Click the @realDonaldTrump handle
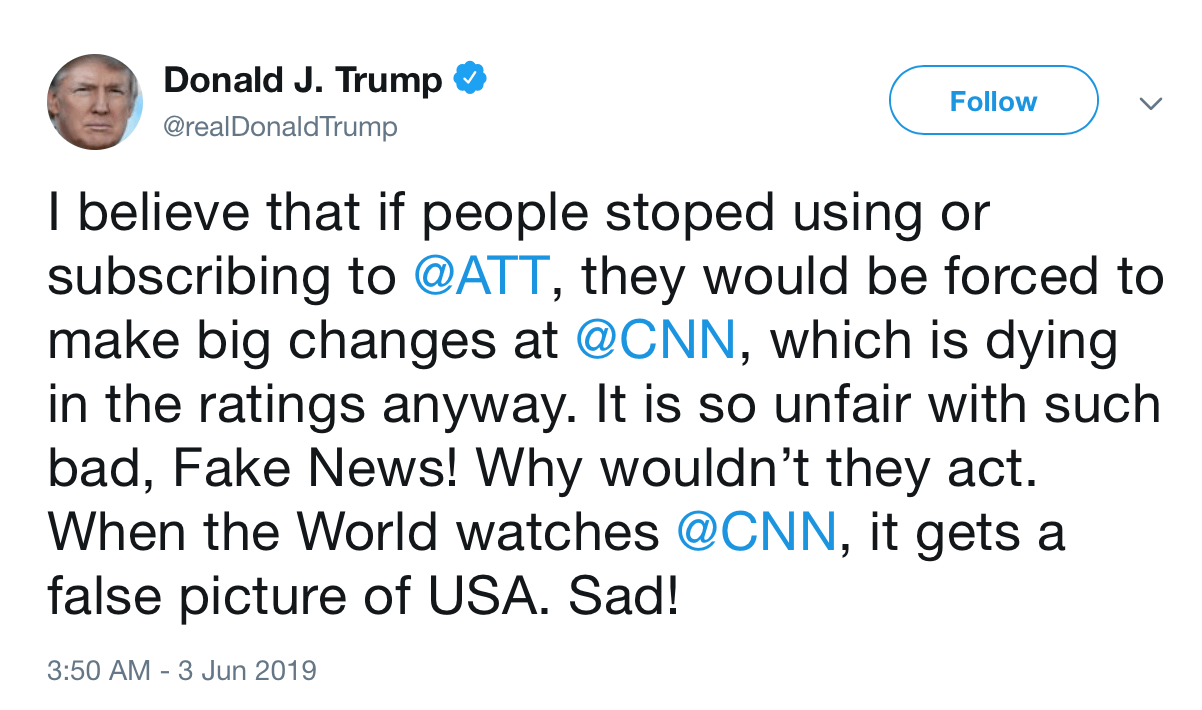 coord(280,128)
